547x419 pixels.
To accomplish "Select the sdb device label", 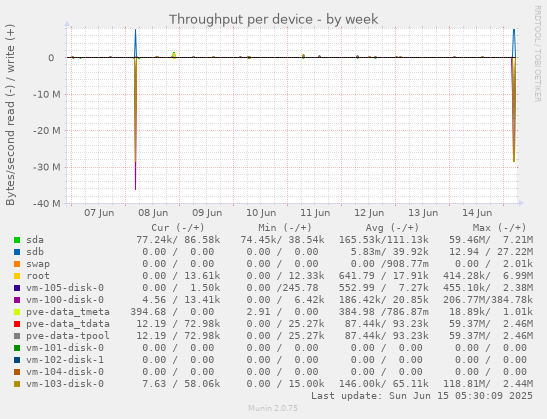I will click(x=35, y=252).
